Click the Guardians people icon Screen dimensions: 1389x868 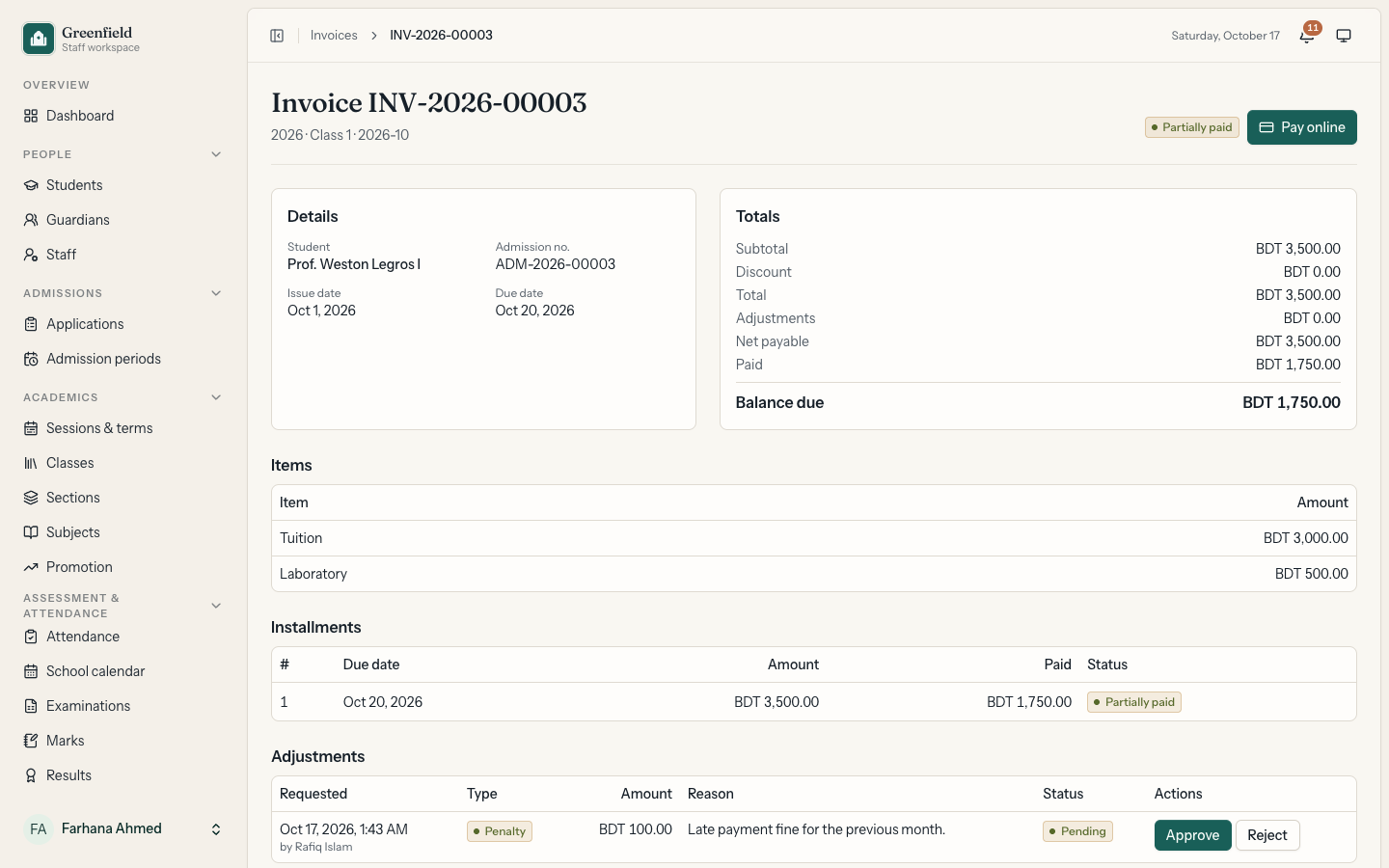[31, 220]
